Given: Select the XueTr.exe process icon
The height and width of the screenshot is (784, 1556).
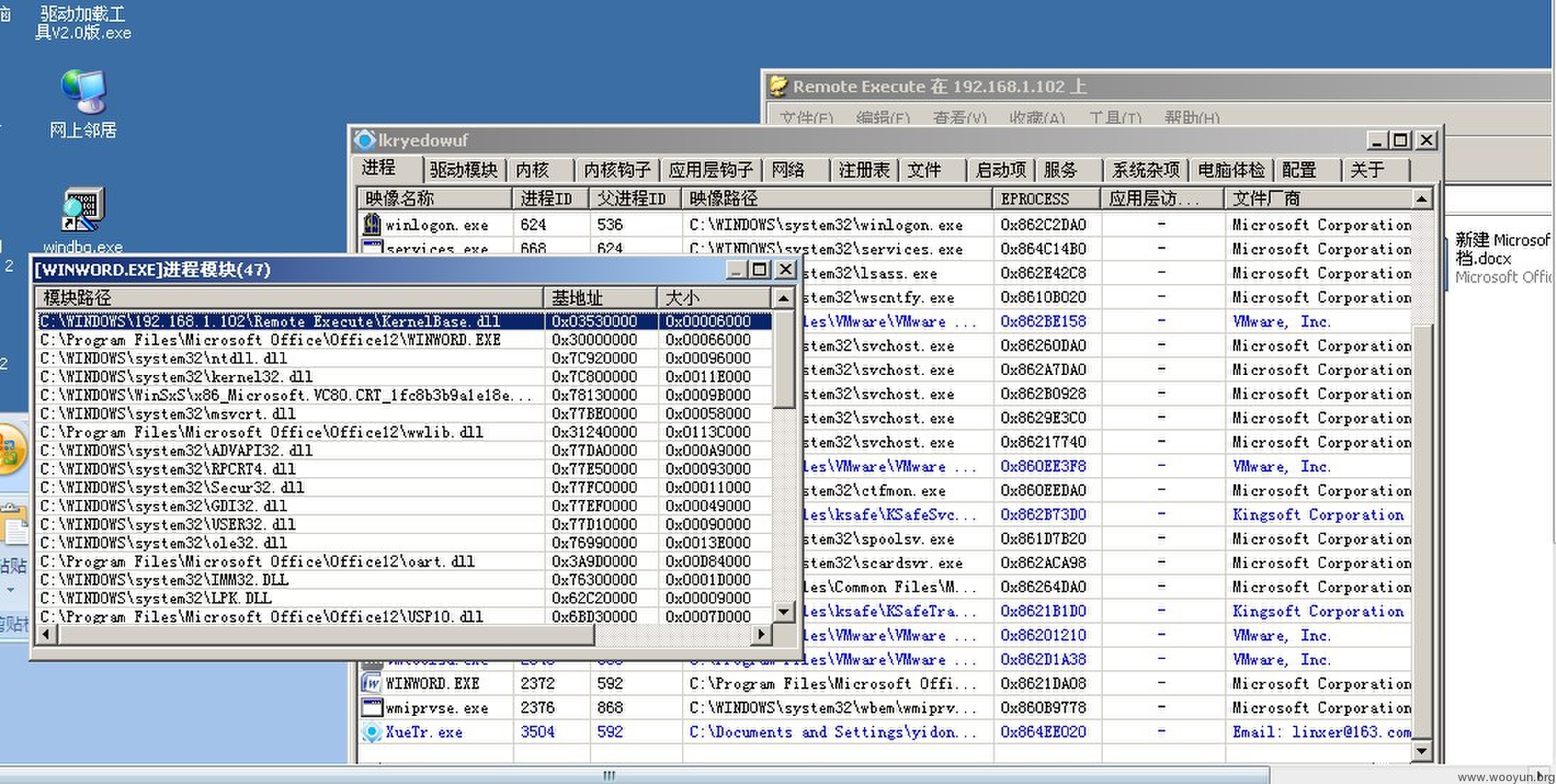Looking at the screenshot, I should pyautogui.click(x=372, y=731).
